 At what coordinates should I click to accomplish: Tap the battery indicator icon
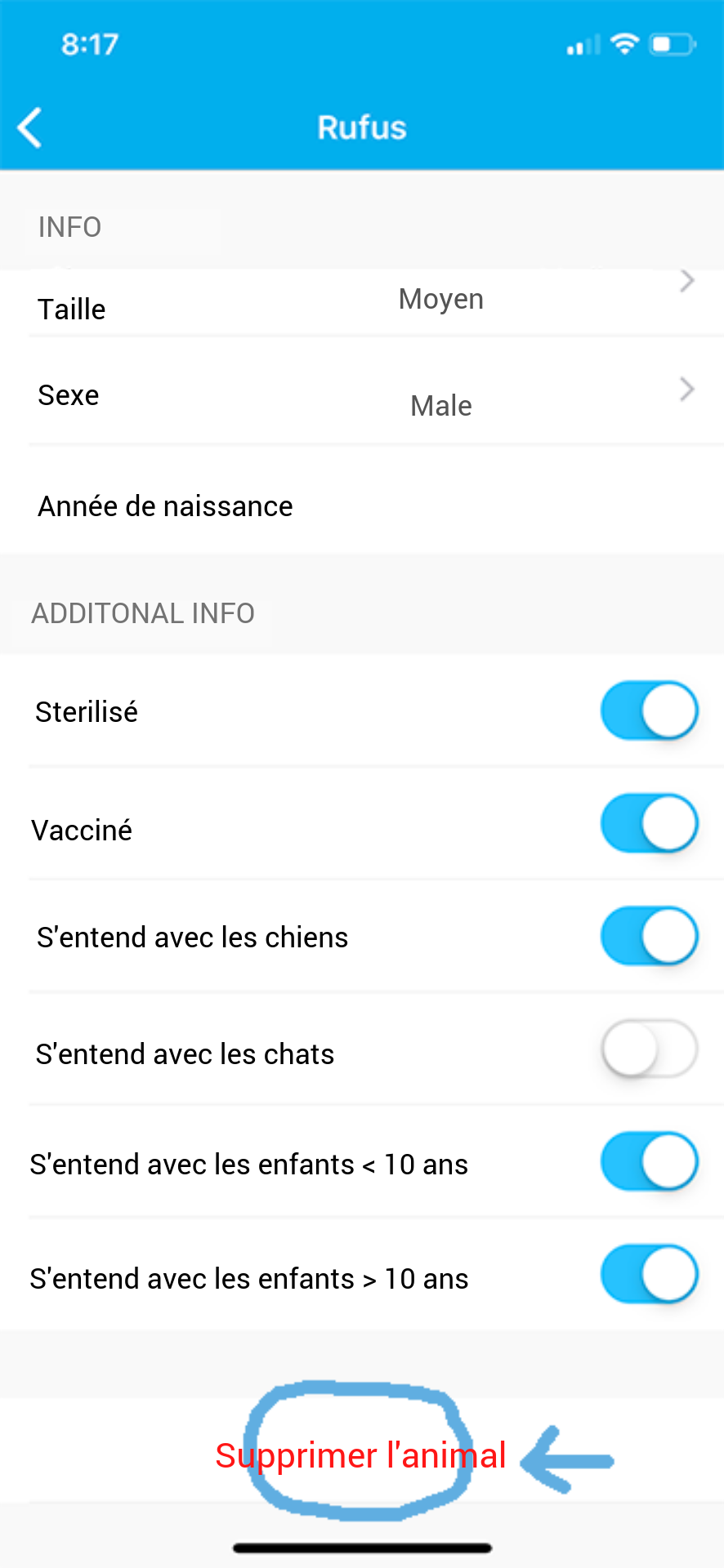673,44
